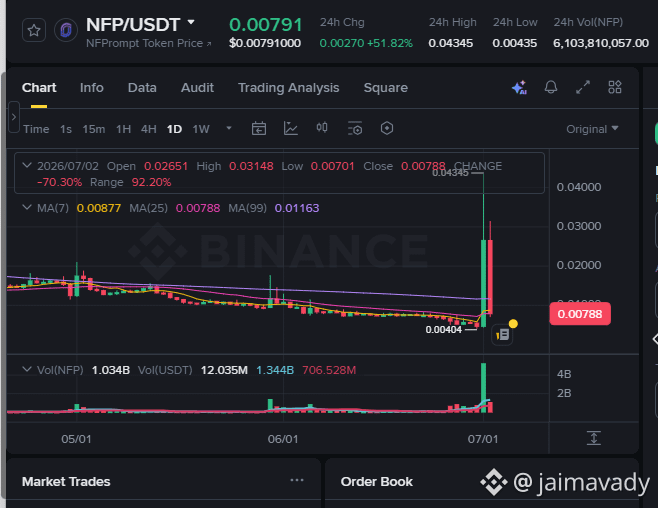The width and height of the screenshot is (658, 508).
Task: Click the 0.04345 high marker on chart
Action: coord(450,173)
